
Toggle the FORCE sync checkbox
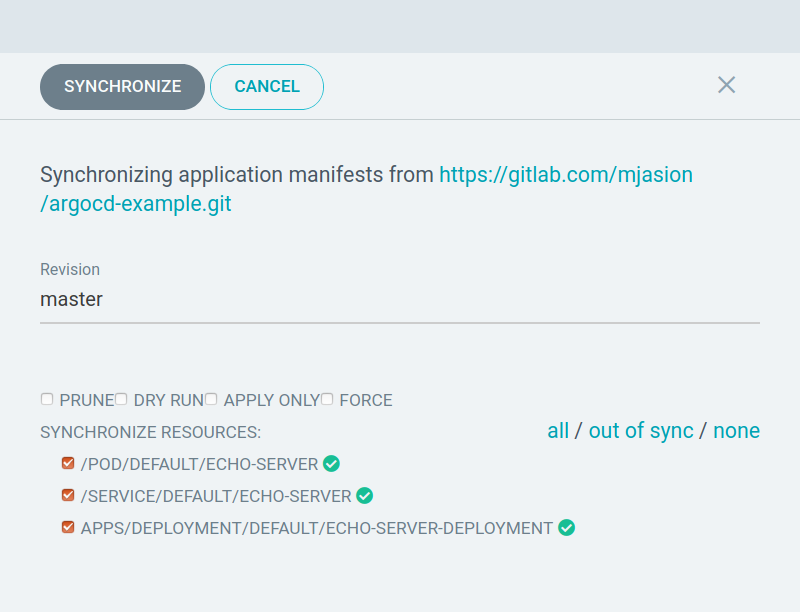click(x=327, y=399)
